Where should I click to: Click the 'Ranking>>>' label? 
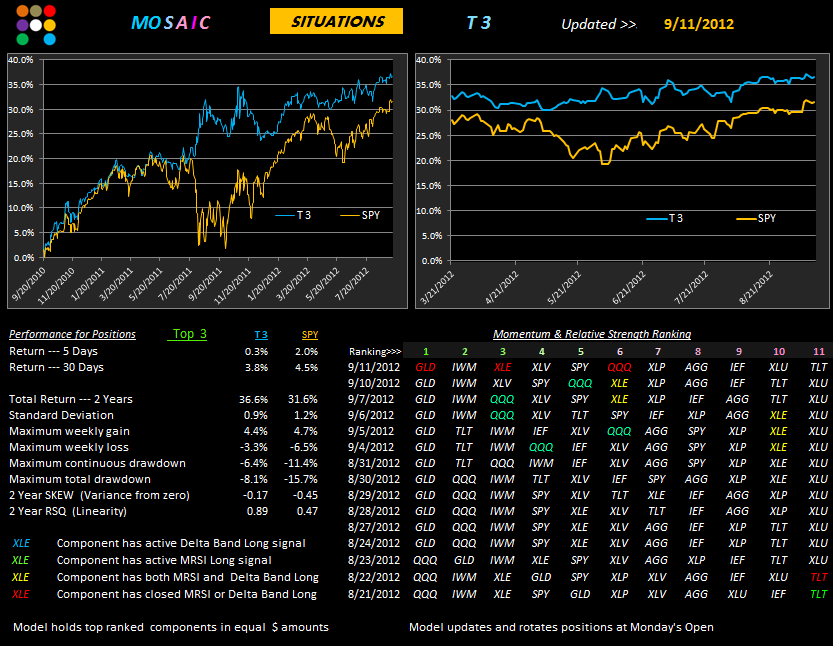click(x=375, y=352)
